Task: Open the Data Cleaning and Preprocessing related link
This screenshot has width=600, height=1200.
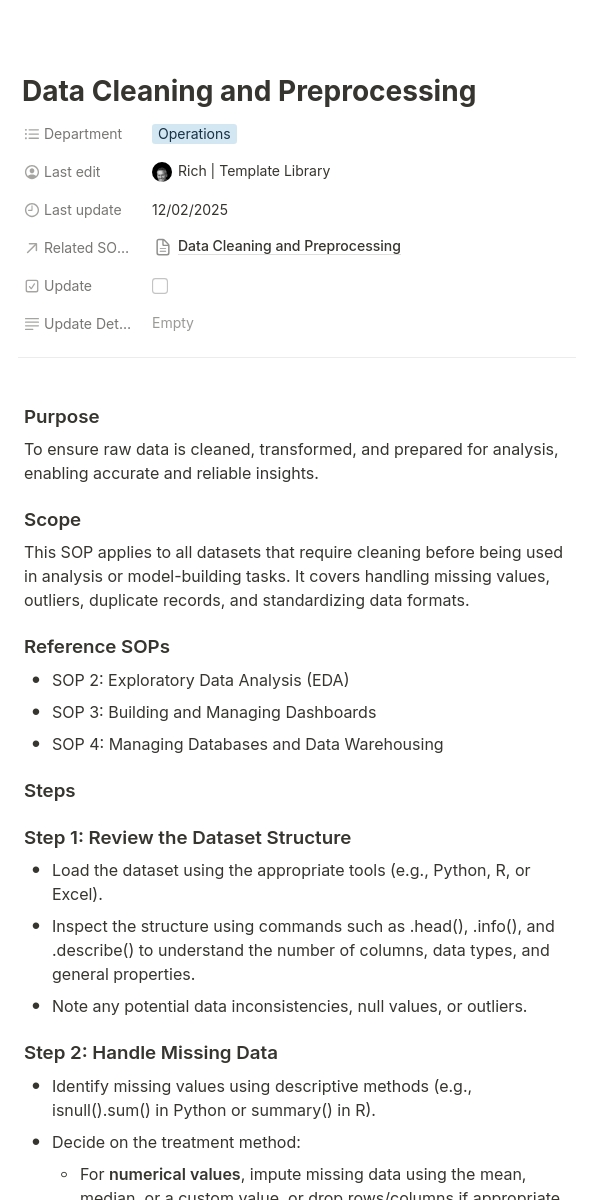Action: 289,246
